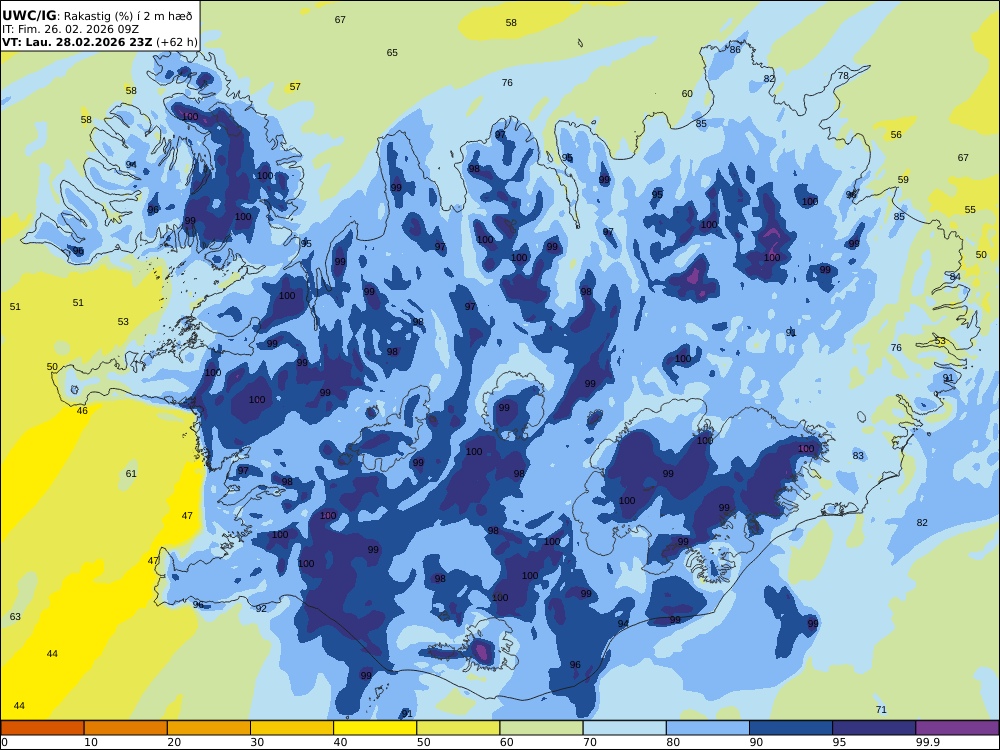
Task: Click the legend tick label '10'
Action: [x=91, y=742]
